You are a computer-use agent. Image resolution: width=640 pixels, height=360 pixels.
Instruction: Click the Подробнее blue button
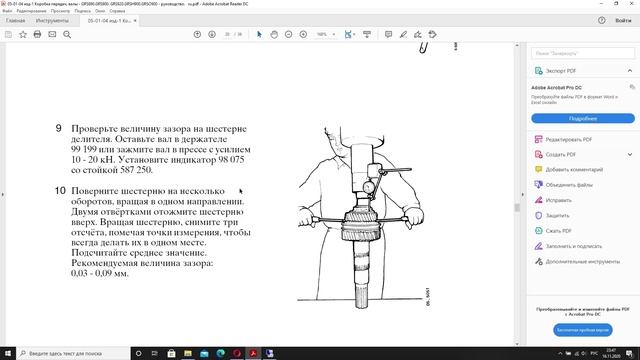[x=583, y=118]
